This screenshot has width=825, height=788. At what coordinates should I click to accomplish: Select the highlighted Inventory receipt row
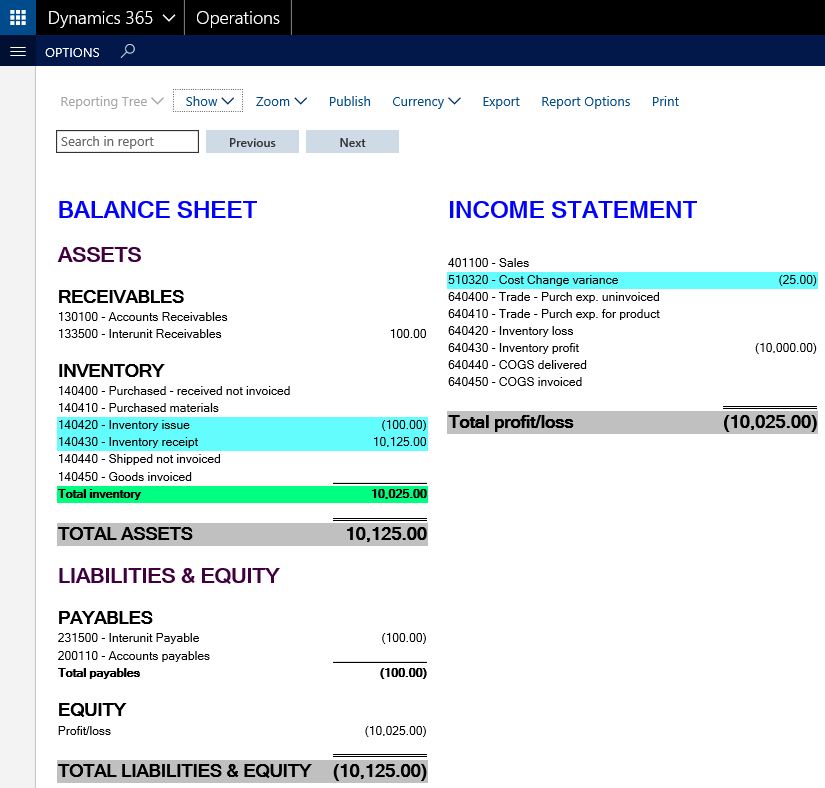click(x=242, y=442)
